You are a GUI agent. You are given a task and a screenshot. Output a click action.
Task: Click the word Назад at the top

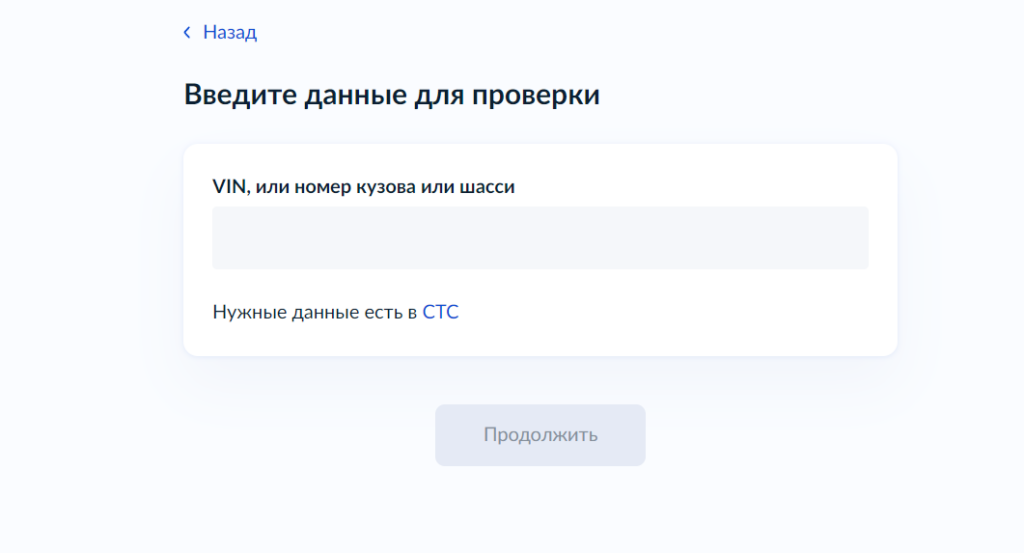coord(230,33)
